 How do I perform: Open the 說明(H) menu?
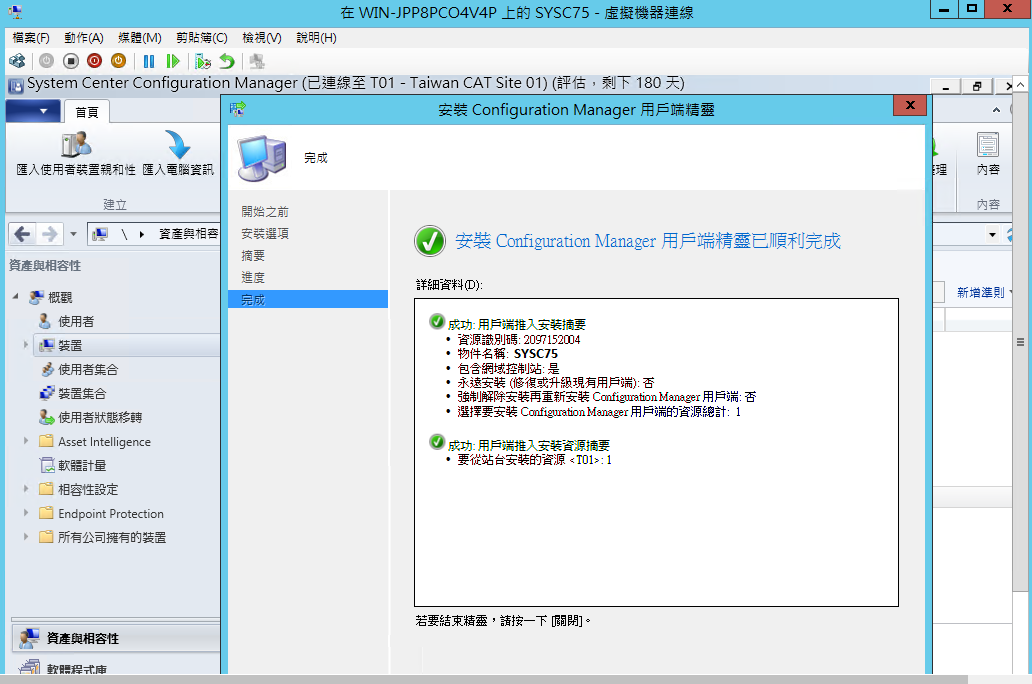[x=316, y=38]
